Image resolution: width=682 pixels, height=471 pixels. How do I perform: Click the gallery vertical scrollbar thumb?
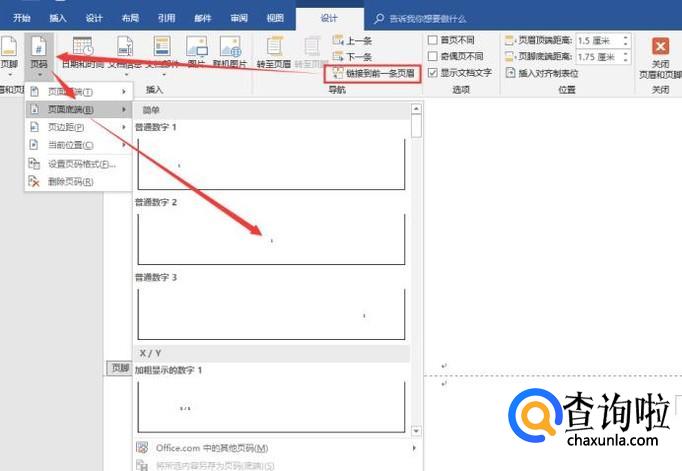pyautogui.click(x=416, y=126)
